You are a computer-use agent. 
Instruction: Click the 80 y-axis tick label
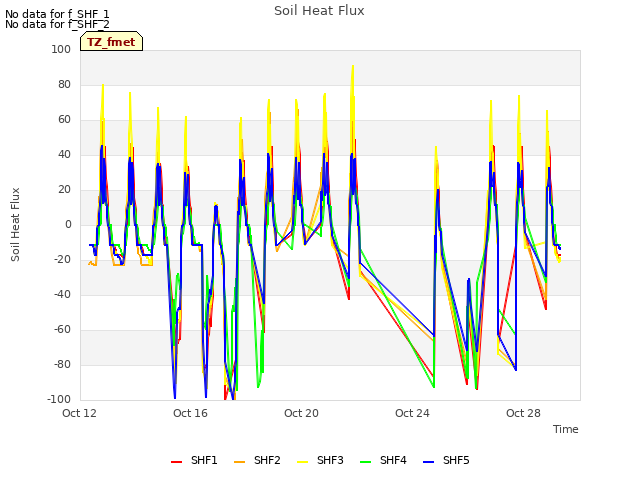[x=64, y=84]
